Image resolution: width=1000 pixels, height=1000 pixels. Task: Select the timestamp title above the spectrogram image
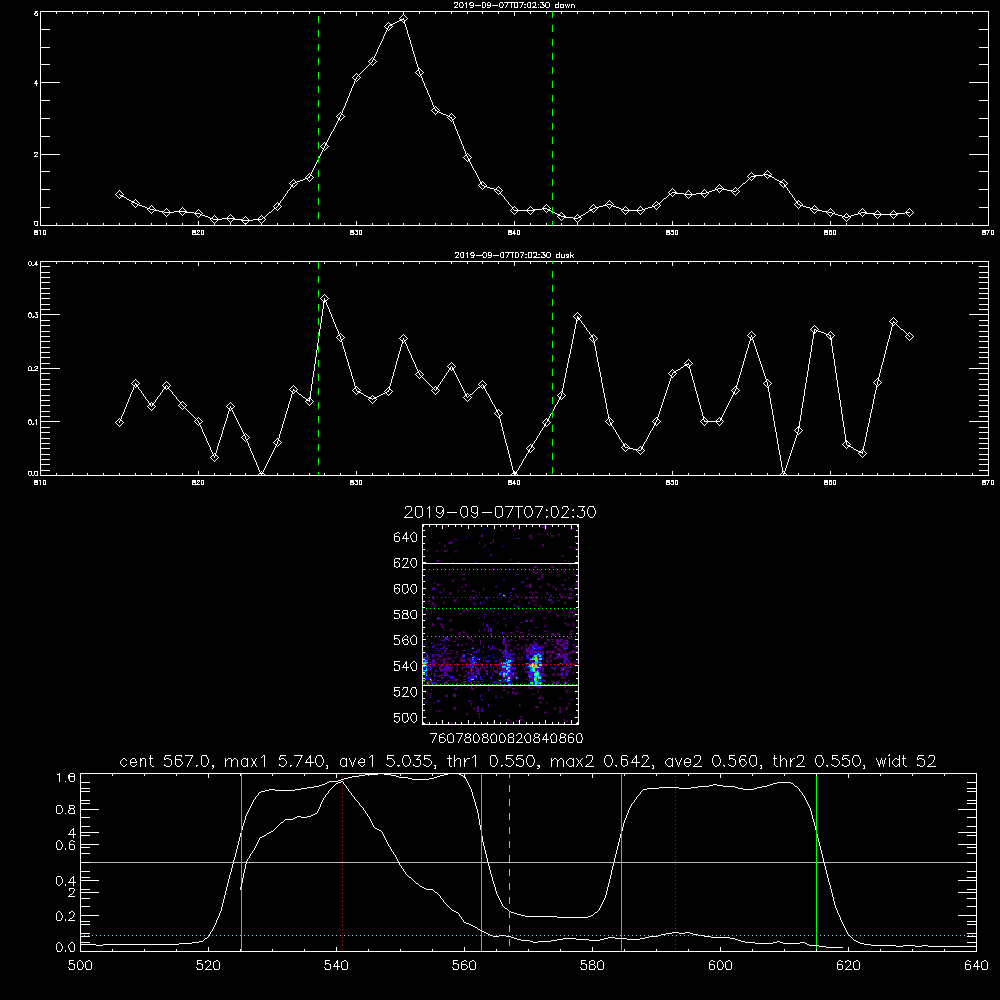pos(500,512)
